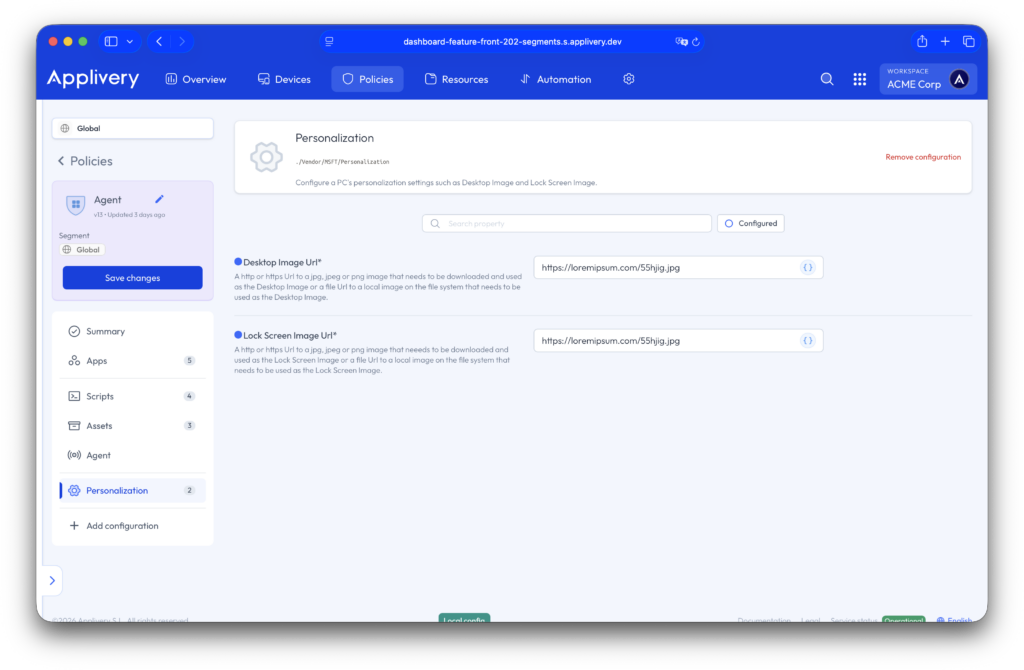Click variables braces icon in Desktop Image field
The image size is (1024, 670).
coord(807,267)
